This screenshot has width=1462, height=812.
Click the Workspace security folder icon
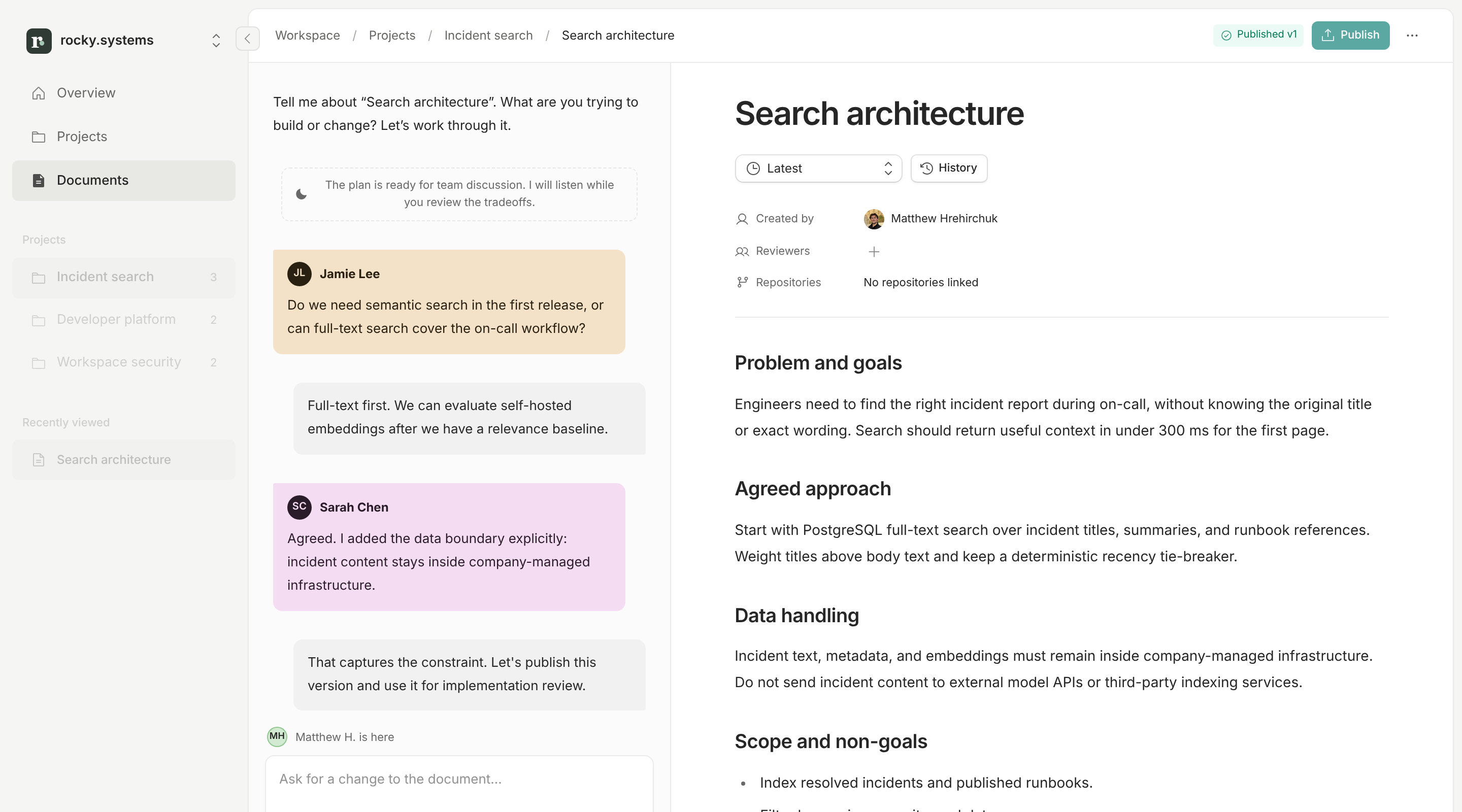39,362
